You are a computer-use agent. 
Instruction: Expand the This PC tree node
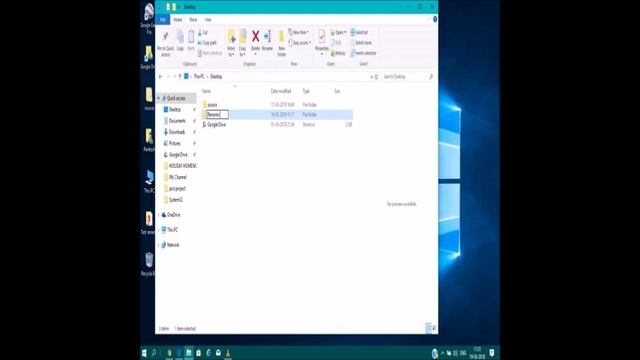tap(159, 230)
